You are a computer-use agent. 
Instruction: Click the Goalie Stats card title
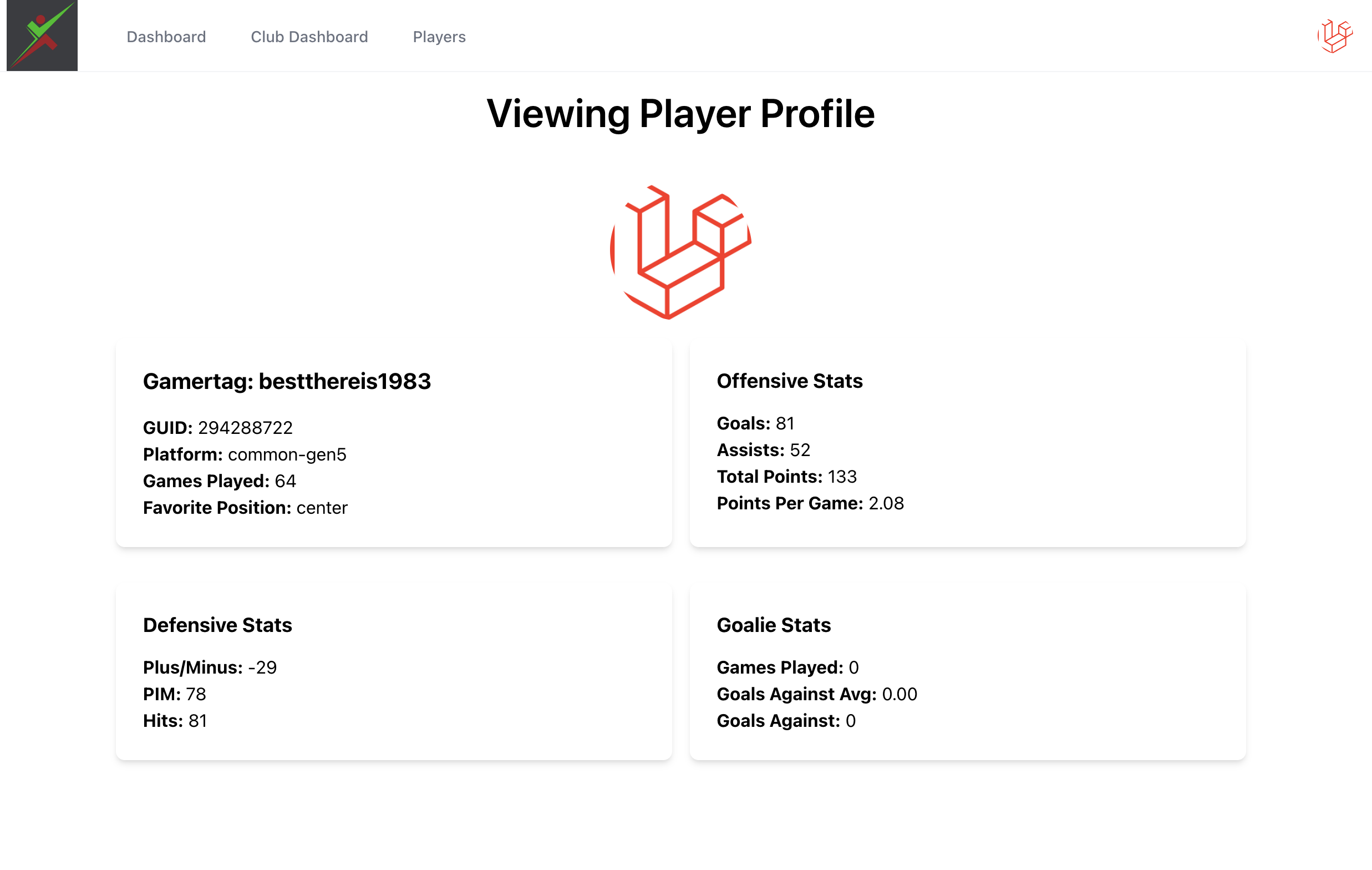pyautogui.click(x=773, y=625)
